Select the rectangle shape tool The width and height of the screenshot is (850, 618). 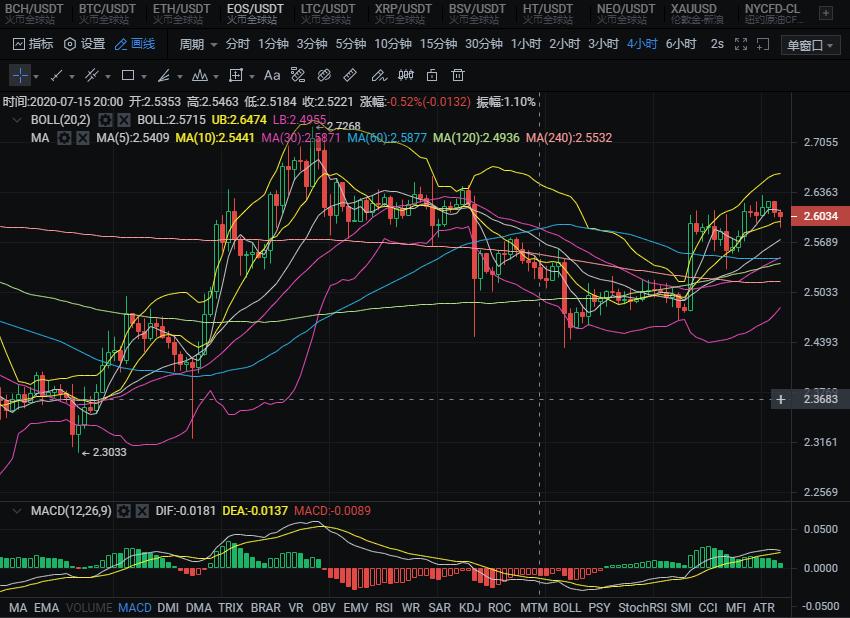[x=128, y=75]
